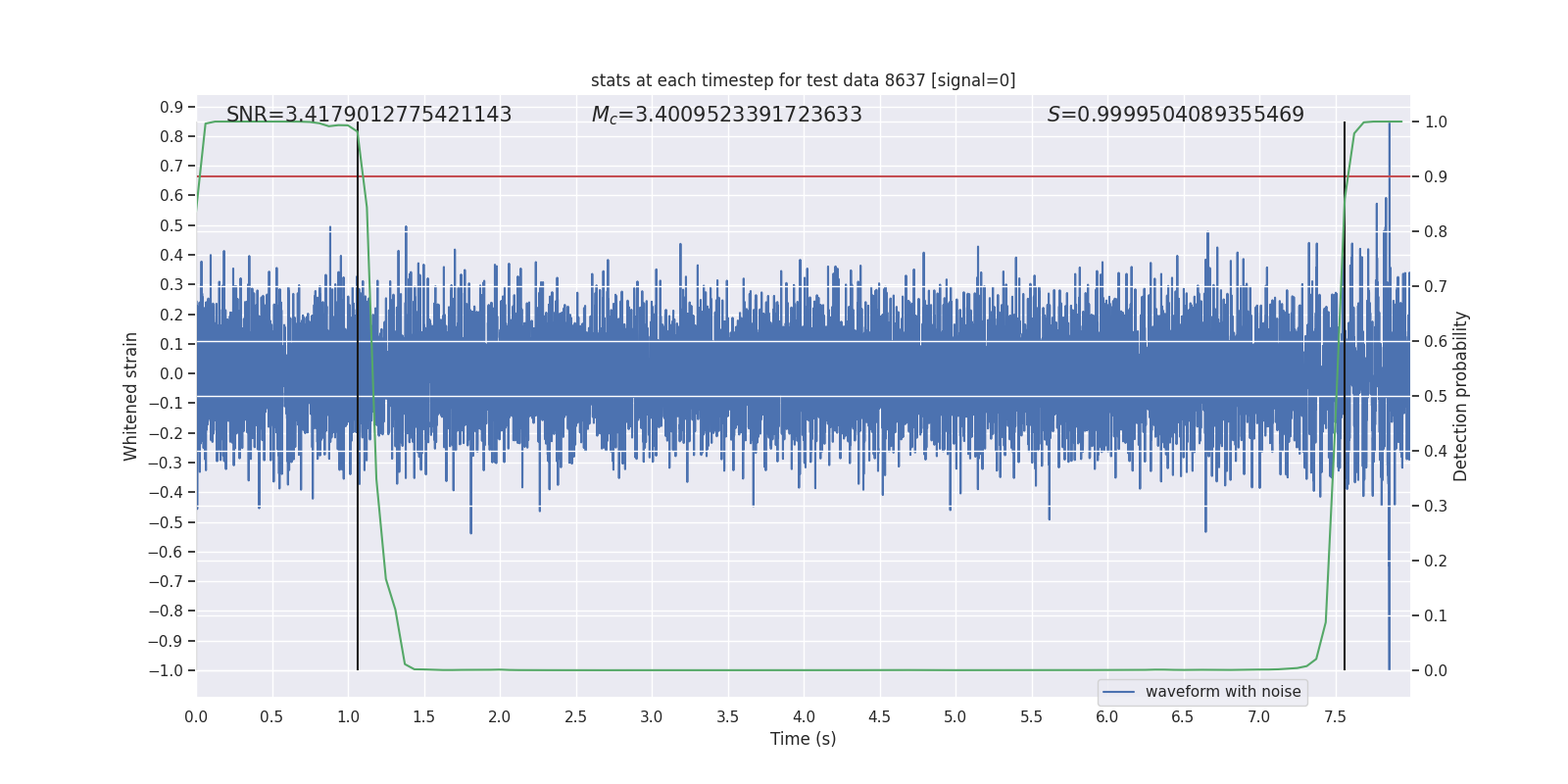Click the 0.0 tick on detection probability axis

pos(1435,670)
